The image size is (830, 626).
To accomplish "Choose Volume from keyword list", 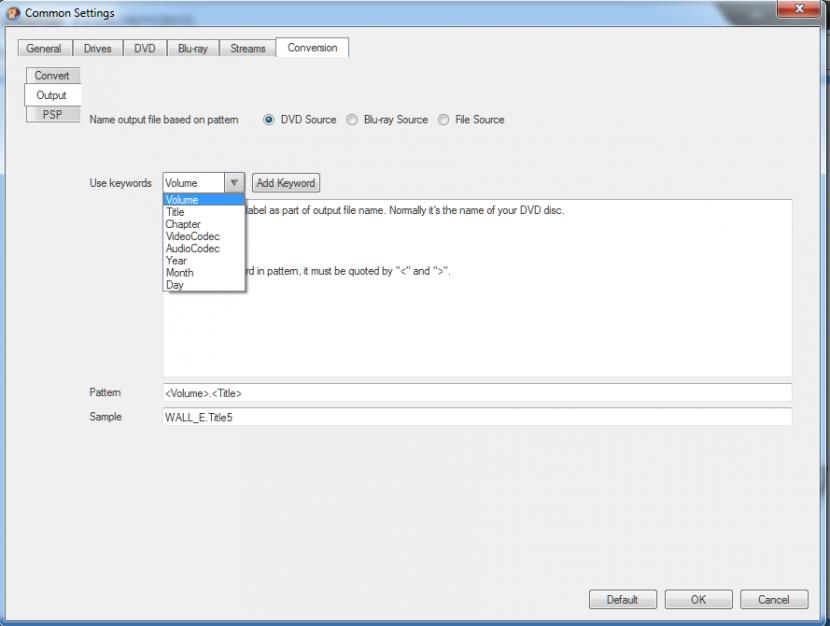I will pyautogui.click(x=204, y=200).
